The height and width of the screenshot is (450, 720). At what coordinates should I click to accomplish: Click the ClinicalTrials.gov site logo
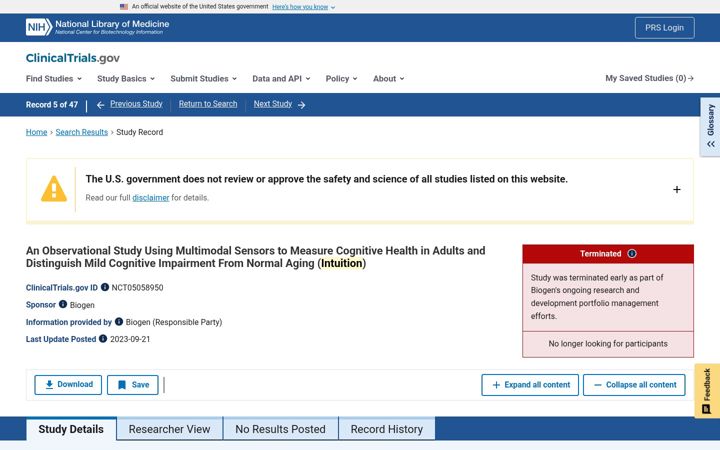(73, 58)
